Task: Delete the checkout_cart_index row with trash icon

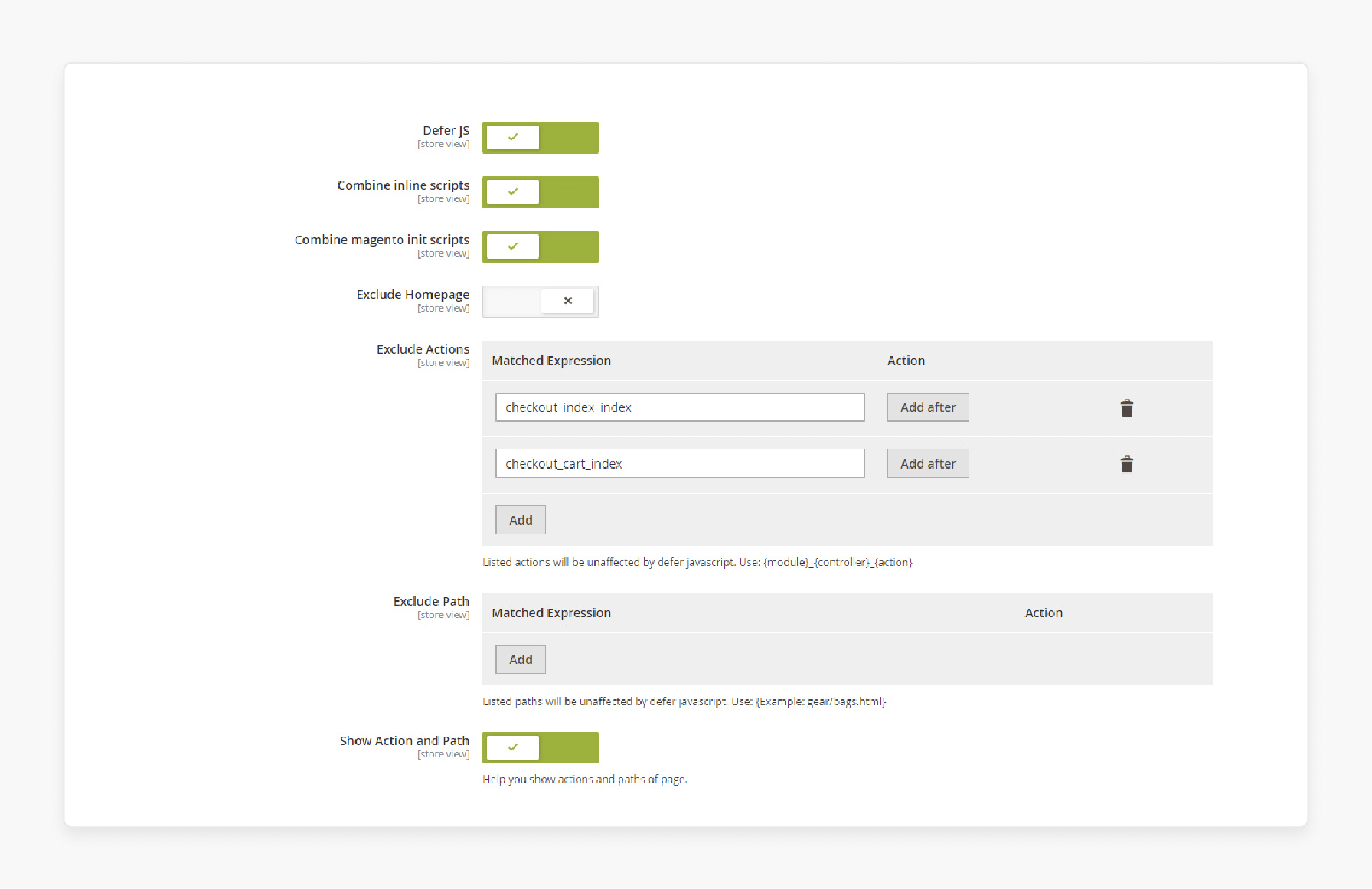Action: pyautogui.click(x=1126, y=464)
